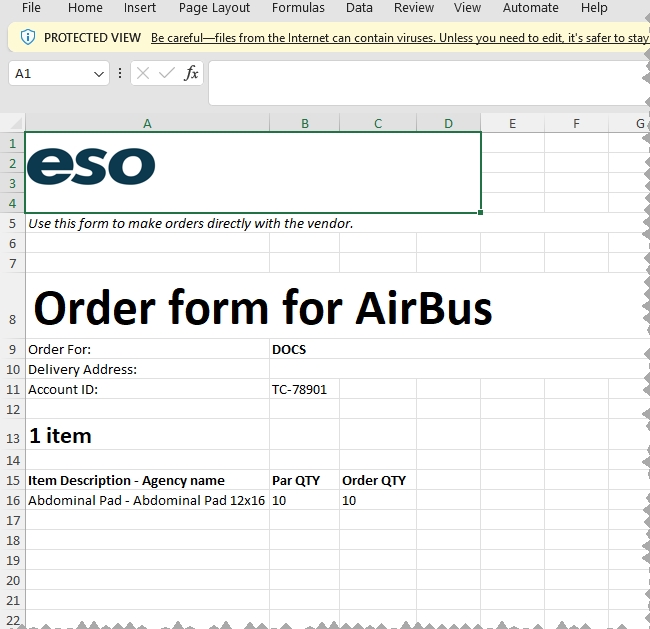The width and height of the screenshot is (650, 629).
Task: Click the 'Order form for AirBus' heading
Action: (263, 308)
